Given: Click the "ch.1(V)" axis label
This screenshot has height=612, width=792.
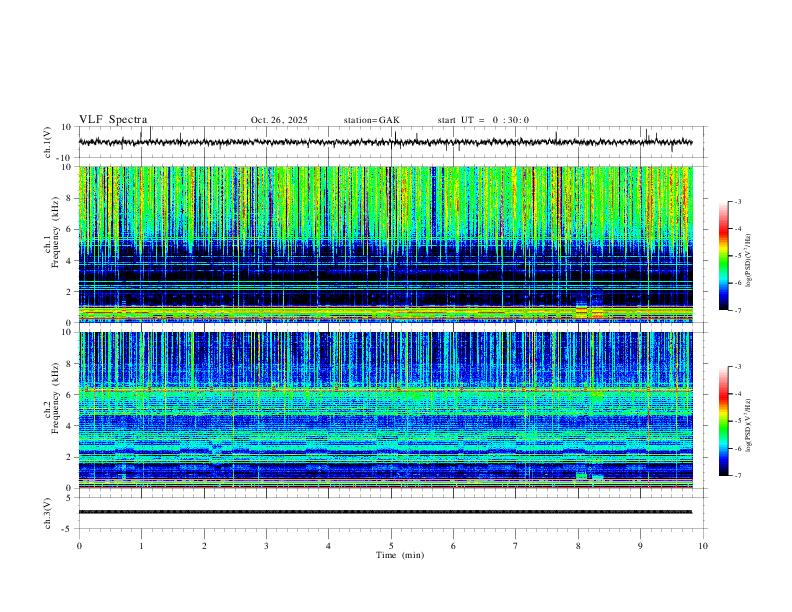Looking at the screenshot, I should [x=48, y=142].
